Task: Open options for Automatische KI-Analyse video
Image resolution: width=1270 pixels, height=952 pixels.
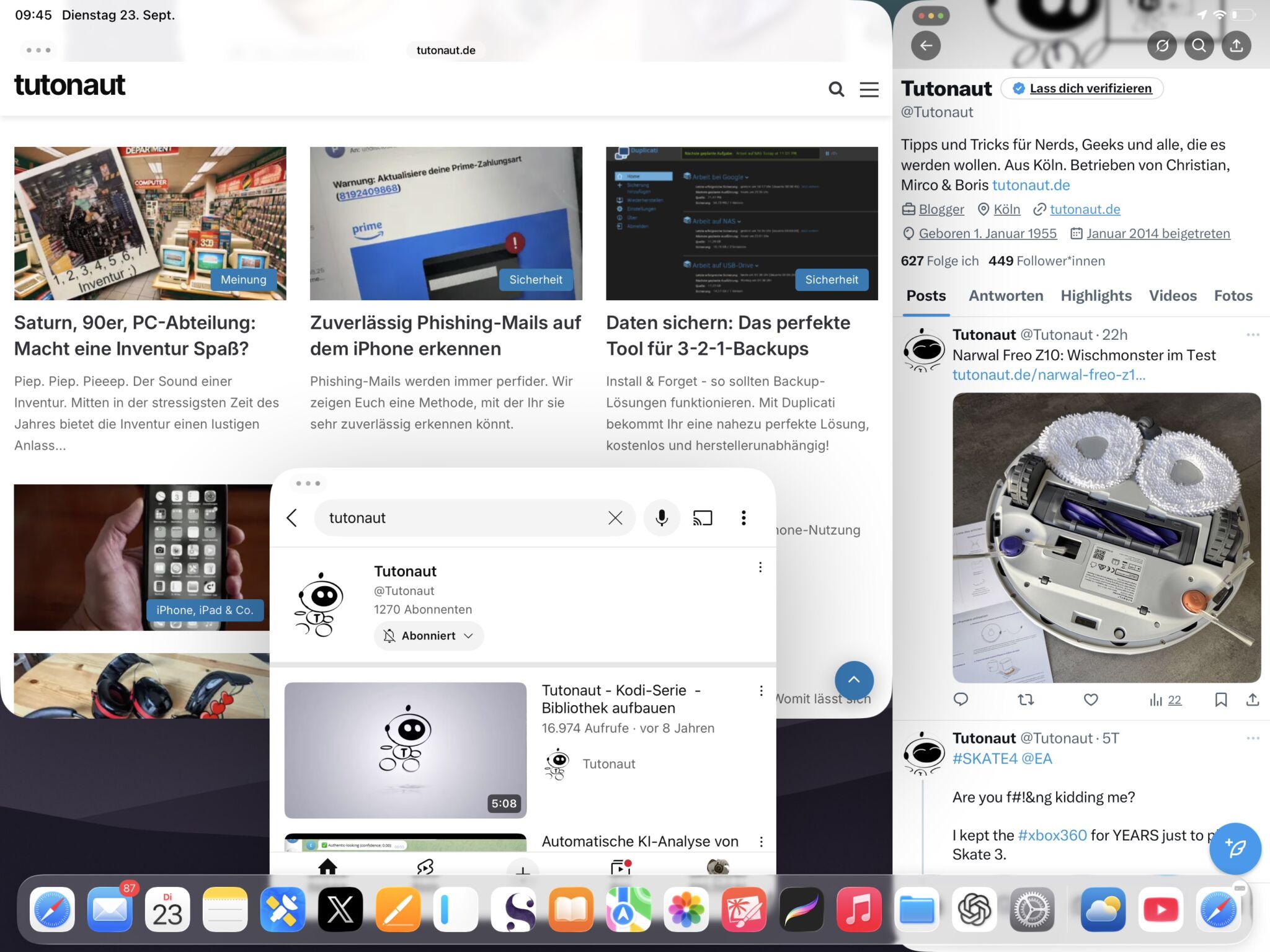Action: click(x=761, y=842)
